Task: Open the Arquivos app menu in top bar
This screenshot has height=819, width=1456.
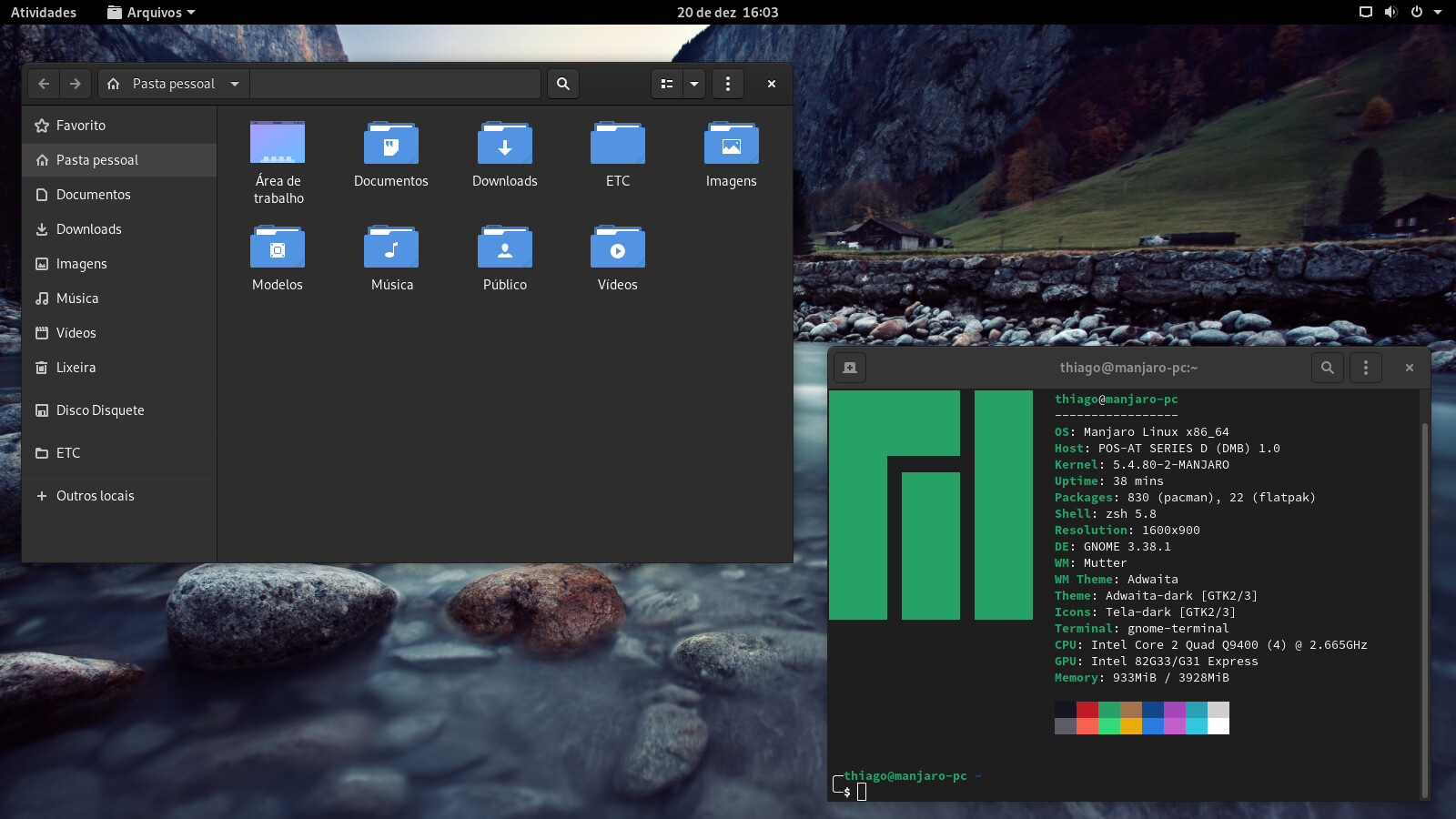Action: click(151, 12)
